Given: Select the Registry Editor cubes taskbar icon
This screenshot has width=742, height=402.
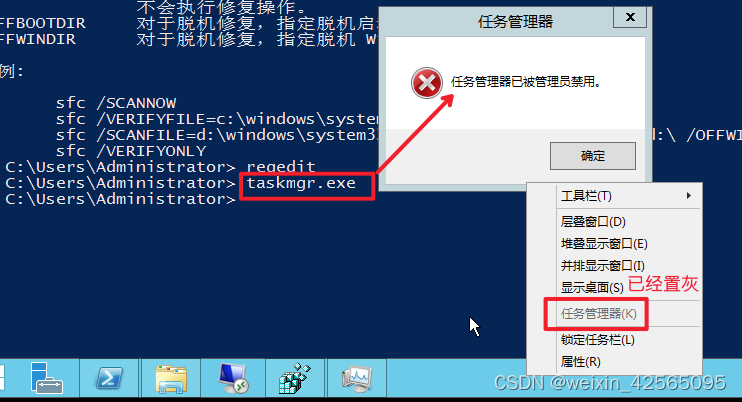Looking at the screenshot, I should [295, 378].
